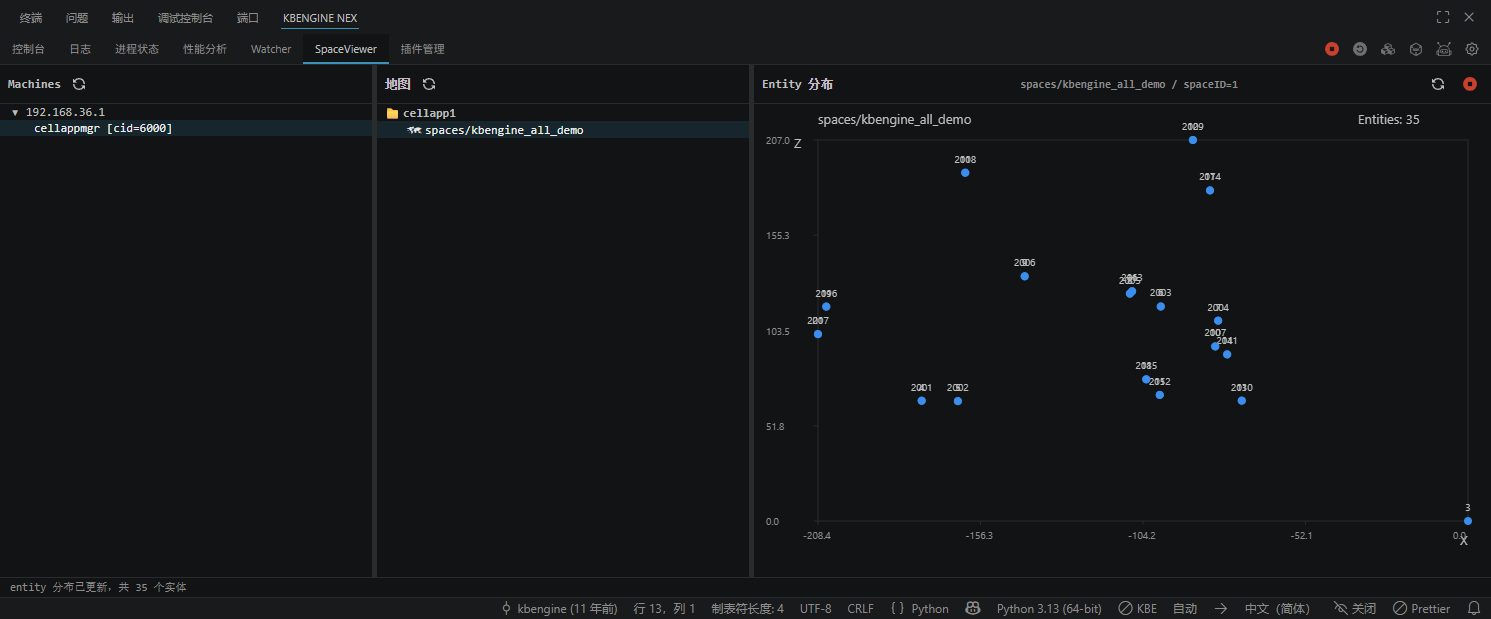
Task: Open CRLF line ending selector
Action: tap(860, 608)
